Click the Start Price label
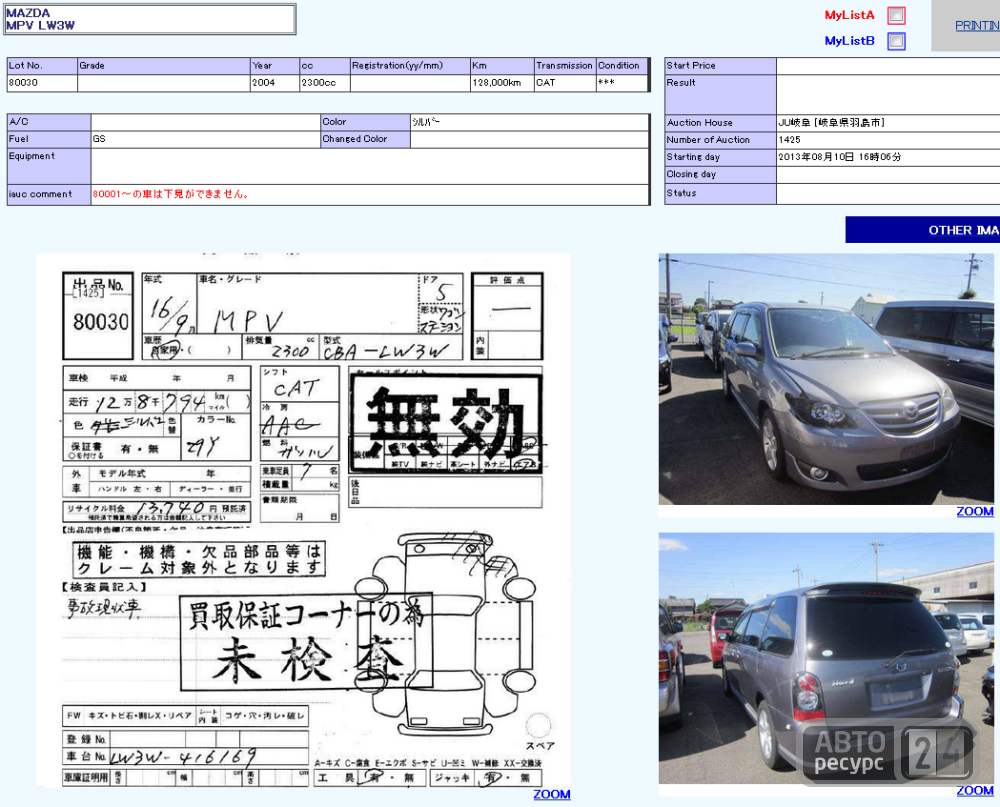This screenshot has width=1000, height=807. click(x=720, y=66)
